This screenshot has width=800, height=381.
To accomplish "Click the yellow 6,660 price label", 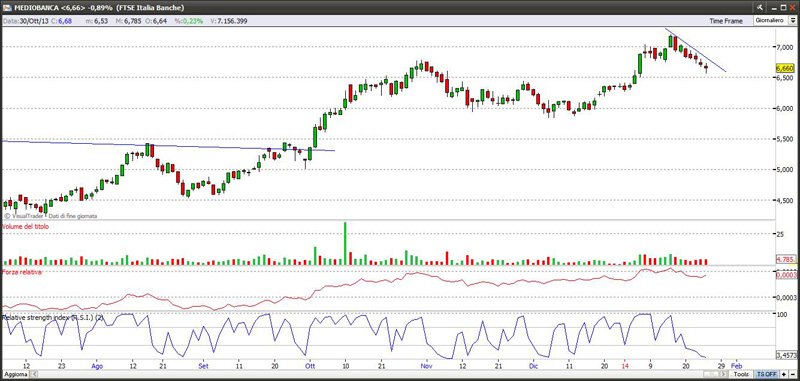I will (784, 68).
